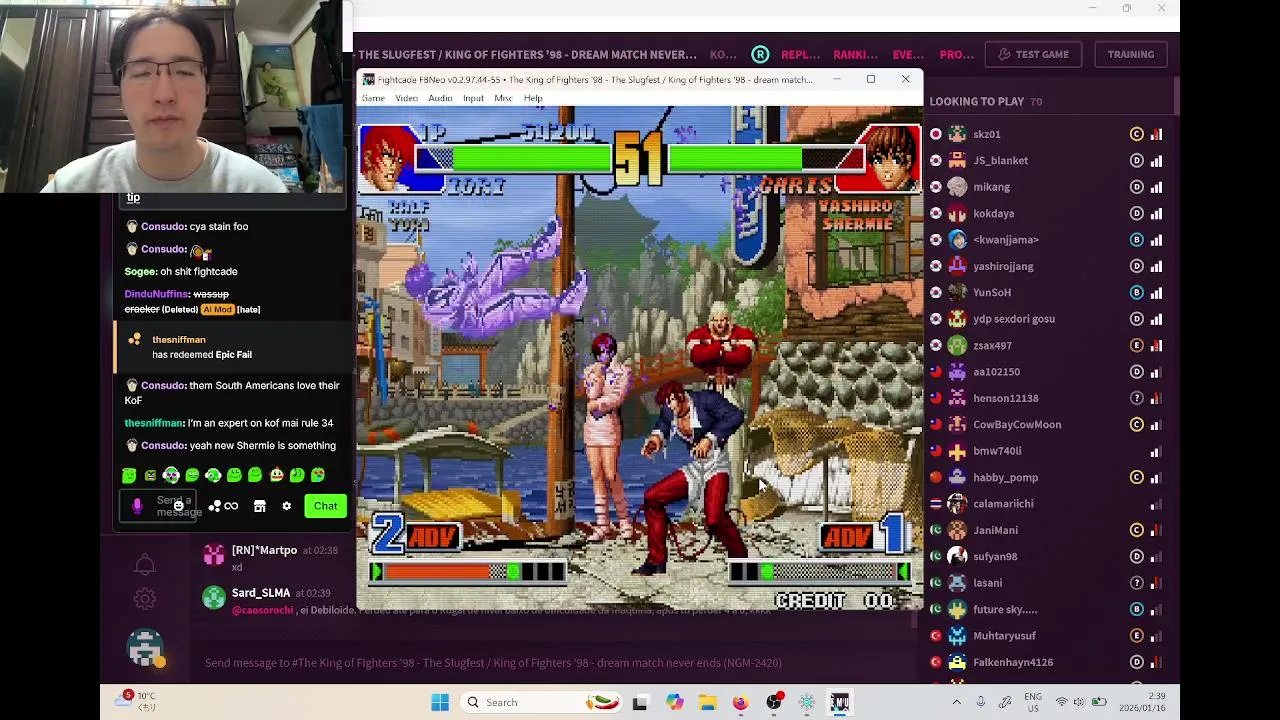Open File Explorer from the taskbar
This screenshot has height=720, width=1280.
707,702
